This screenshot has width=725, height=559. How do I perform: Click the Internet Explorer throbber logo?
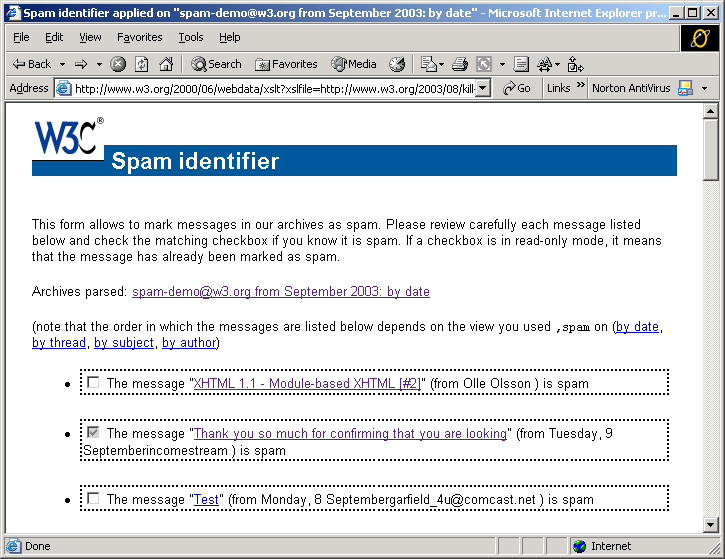(x=700, y=38)
